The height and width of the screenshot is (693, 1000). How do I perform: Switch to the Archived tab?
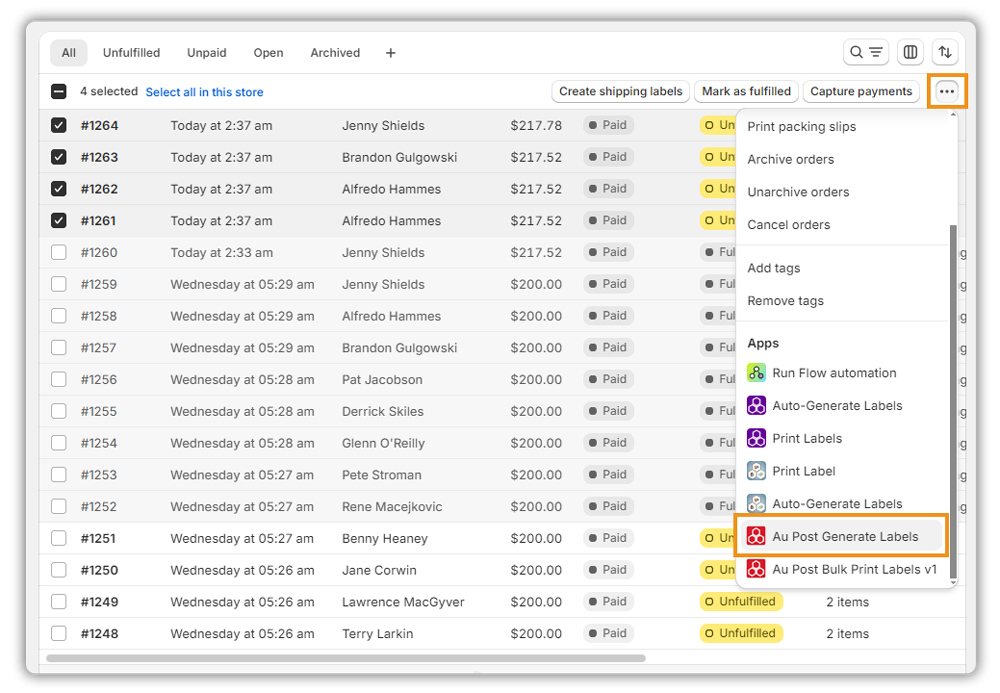tap(335, 53)
